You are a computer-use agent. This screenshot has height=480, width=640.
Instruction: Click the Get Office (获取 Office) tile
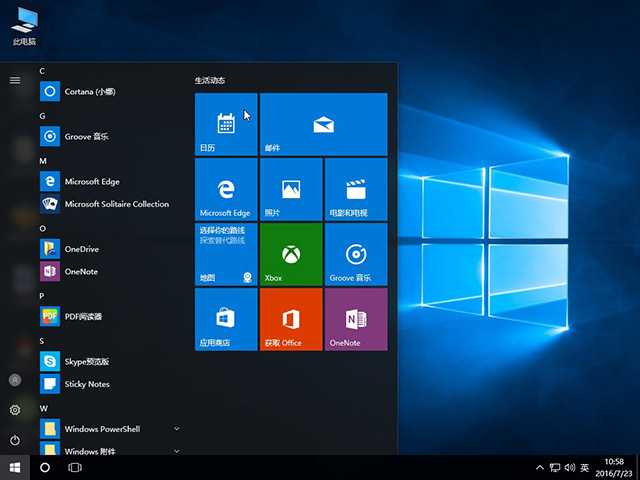click(290, 319)
